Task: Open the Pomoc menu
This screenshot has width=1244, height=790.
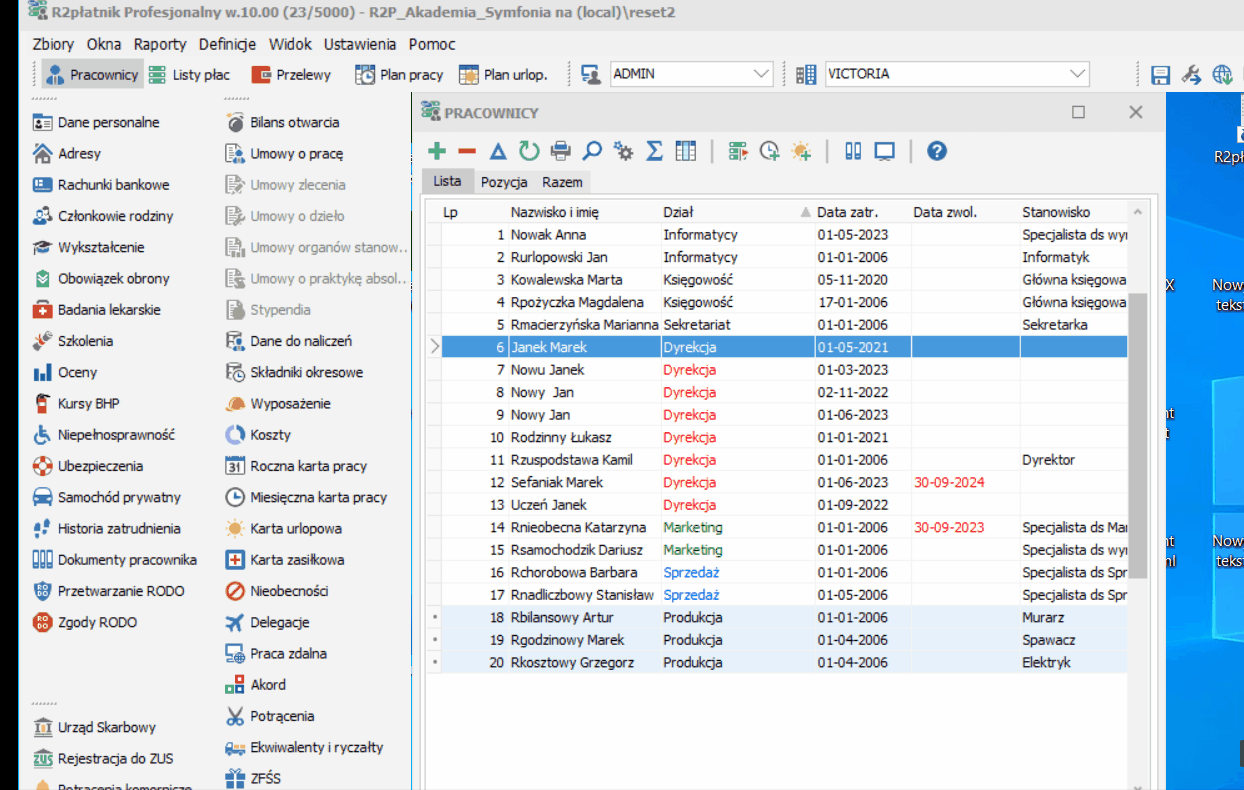Action: tap(432, 44)
